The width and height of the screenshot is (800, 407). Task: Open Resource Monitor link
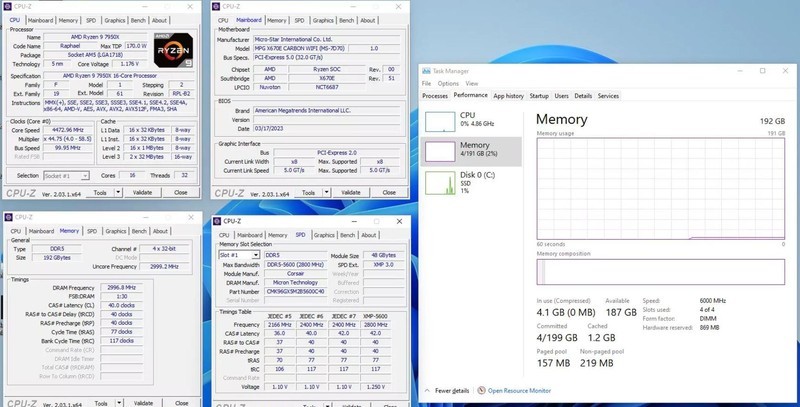519,391
